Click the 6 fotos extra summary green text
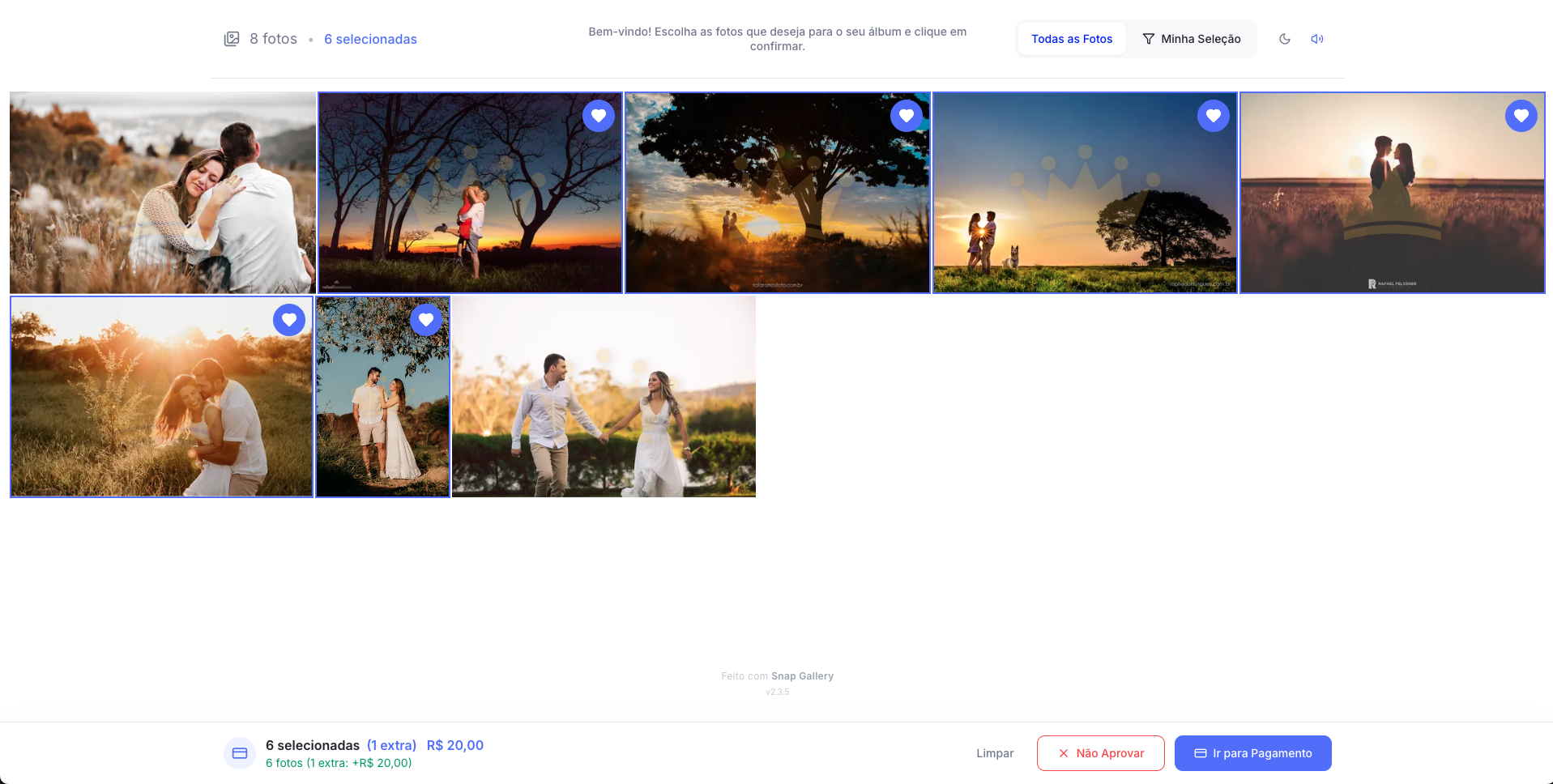 [x=339, y=763]
